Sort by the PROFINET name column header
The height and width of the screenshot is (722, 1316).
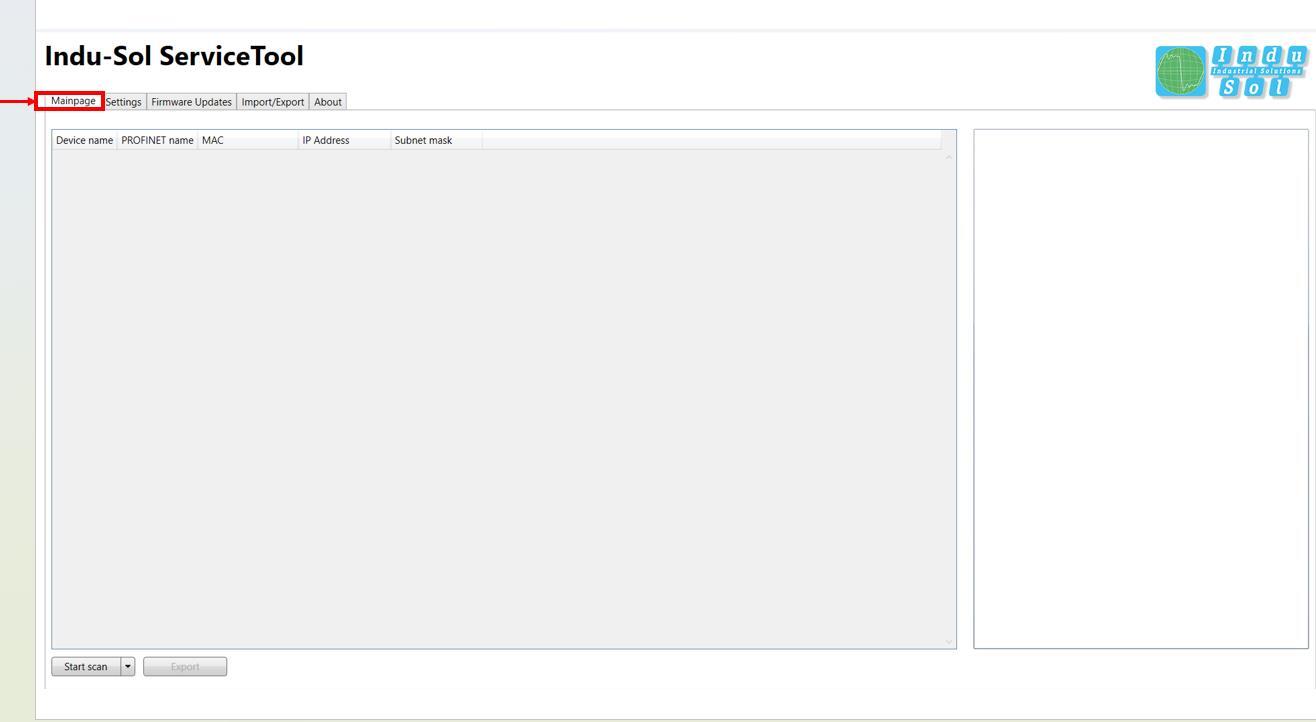[x=157, y=140]
